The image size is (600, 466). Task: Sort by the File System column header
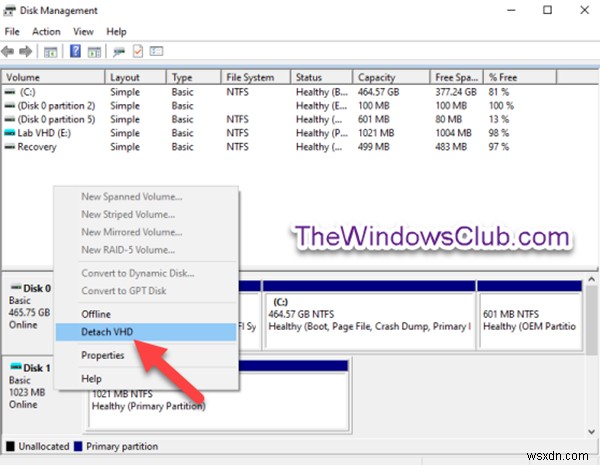coord(256,77)
